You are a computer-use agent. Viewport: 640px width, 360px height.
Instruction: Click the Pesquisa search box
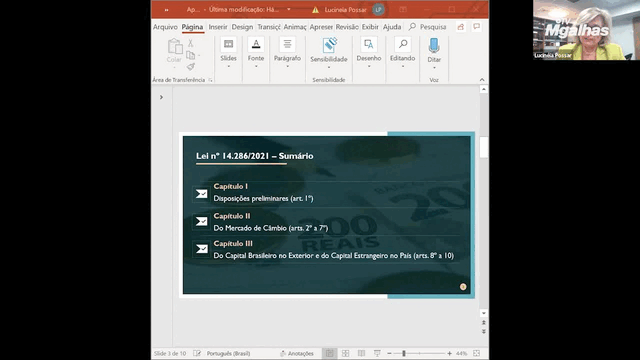pos(427,27)
